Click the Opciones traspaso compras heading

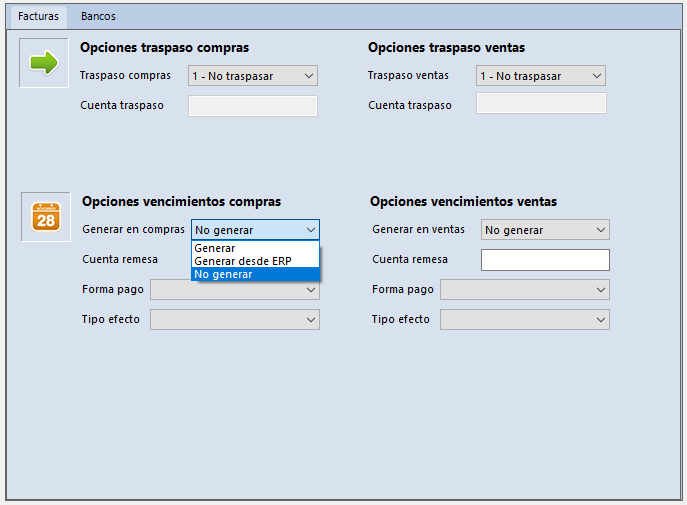point(164,48)
